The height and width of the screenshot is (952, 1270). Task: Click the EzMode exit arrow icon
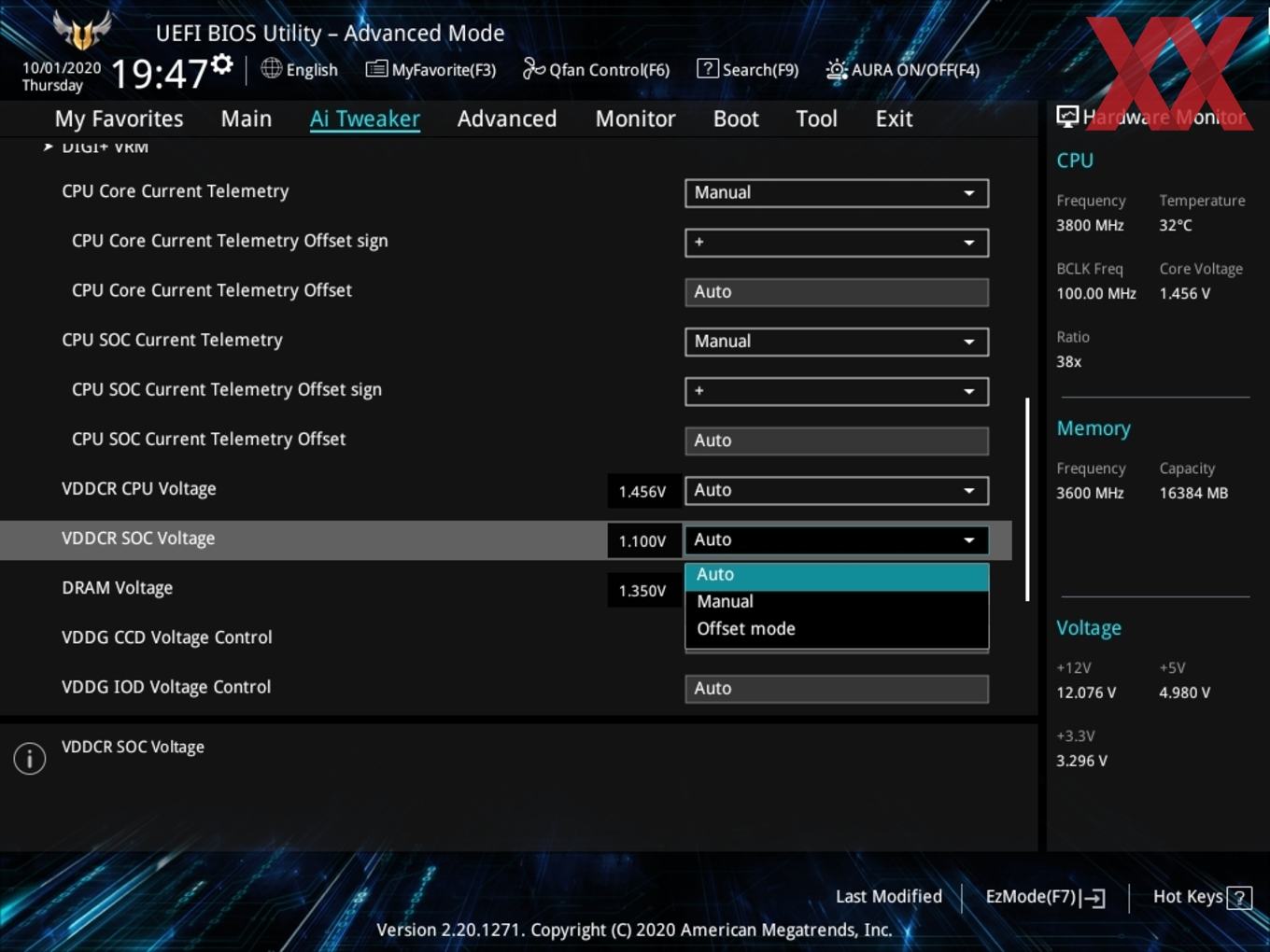coord(1094,899)
